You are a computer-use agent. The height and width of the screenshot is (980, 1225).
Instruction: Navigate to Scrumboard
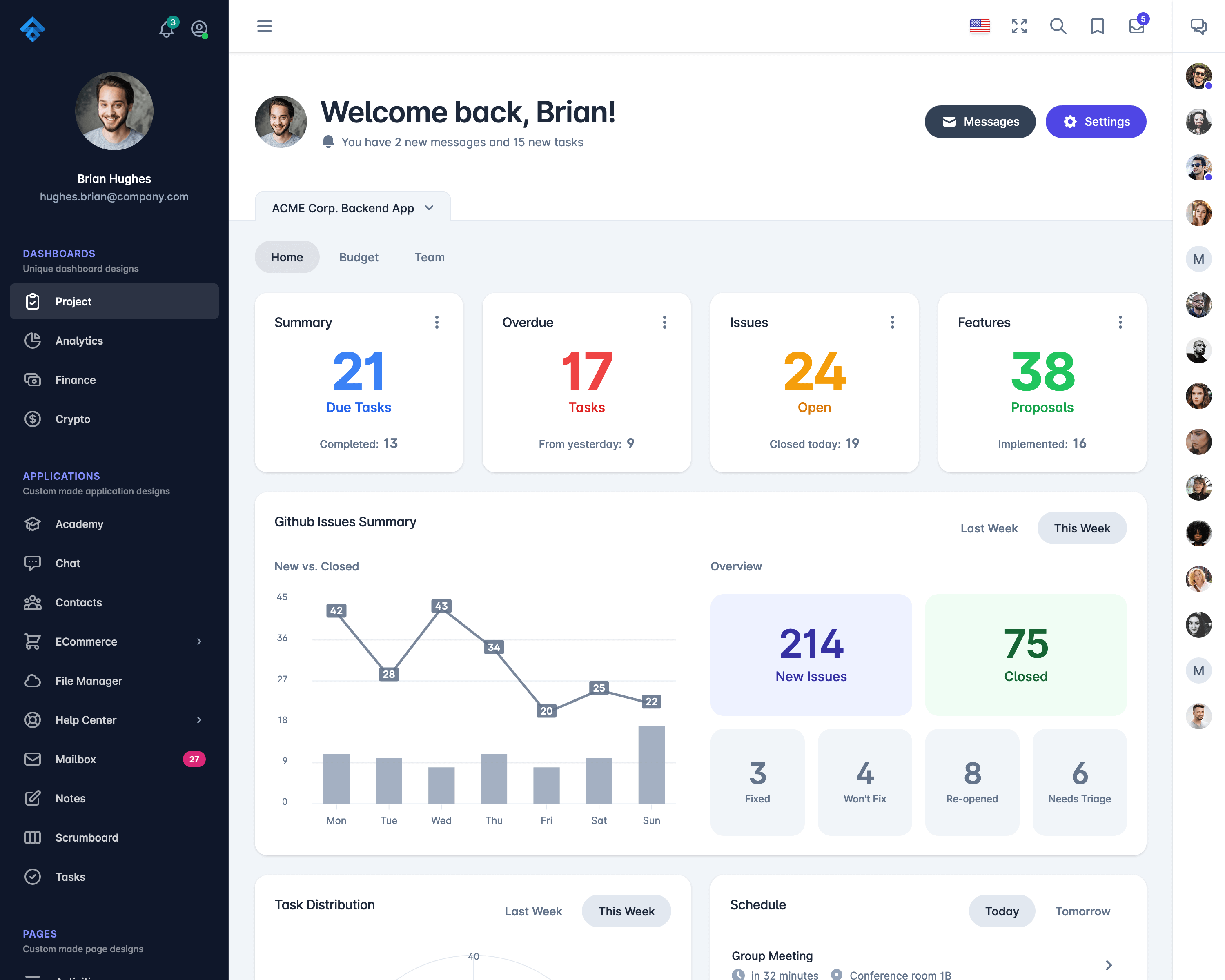click(x=86, y=837)
